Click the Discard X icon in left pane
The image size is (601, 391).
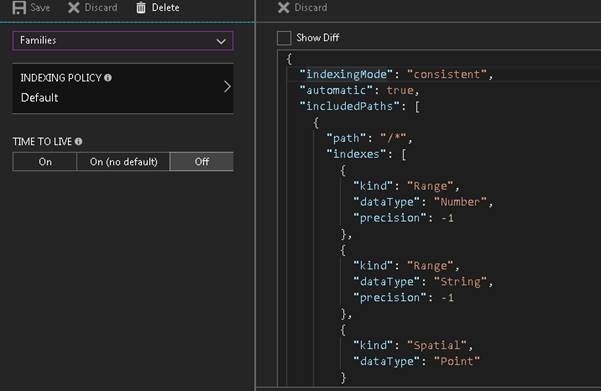(x=74, y=7)
